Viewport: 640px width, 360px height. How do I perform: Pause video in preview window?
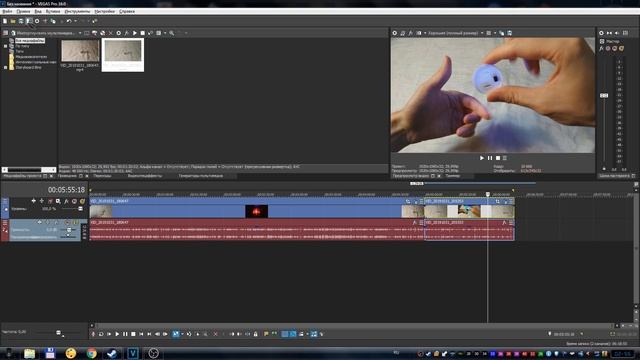point(490,158)
